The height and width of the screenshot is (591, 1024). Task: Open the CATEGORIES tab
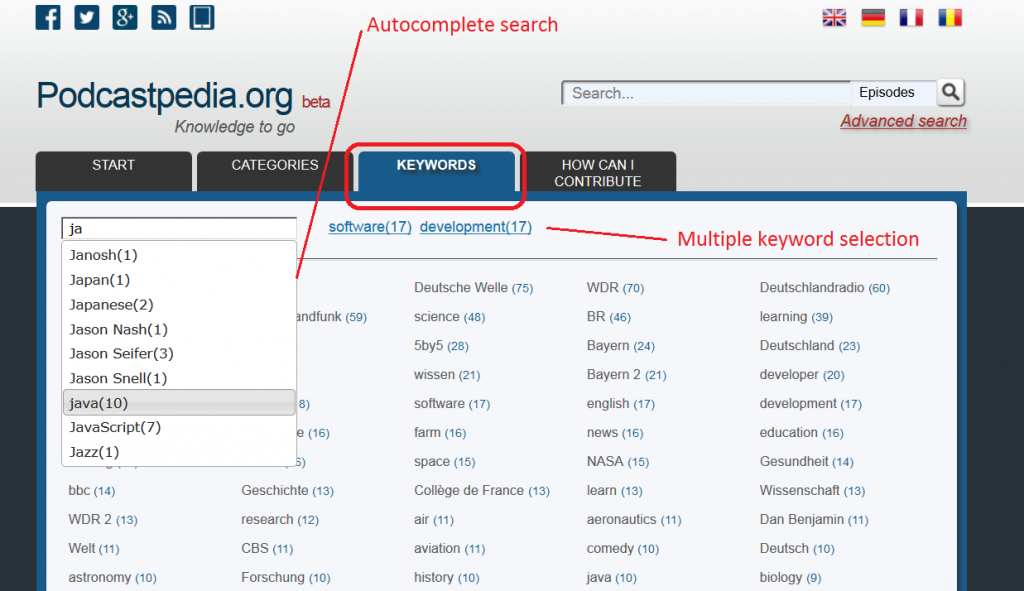(274, 166)
